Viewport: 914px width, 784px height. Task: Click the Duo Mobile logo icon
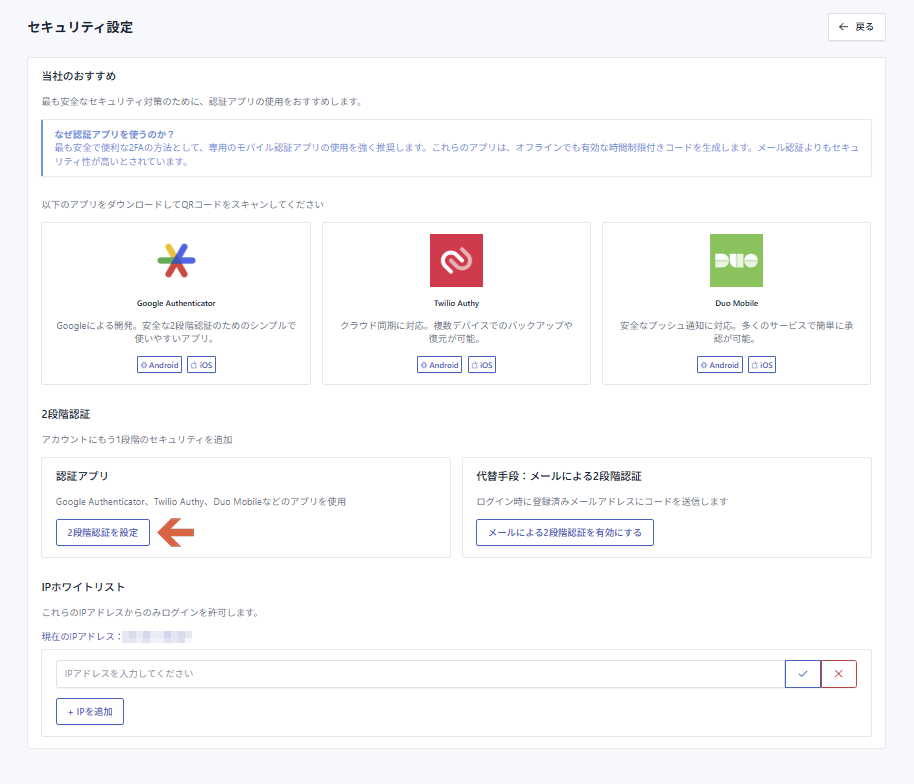[736, 260]
